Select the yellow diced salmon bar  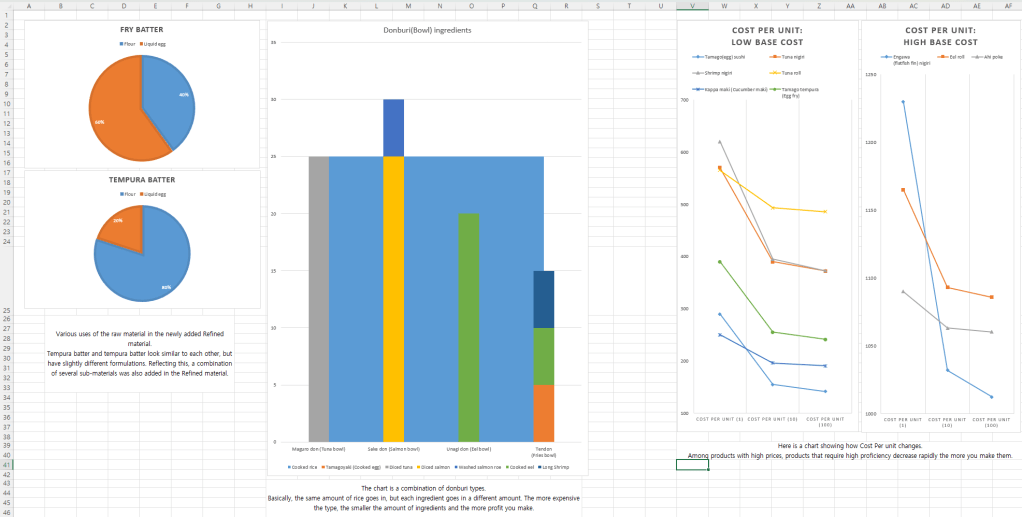coord(393,298)
